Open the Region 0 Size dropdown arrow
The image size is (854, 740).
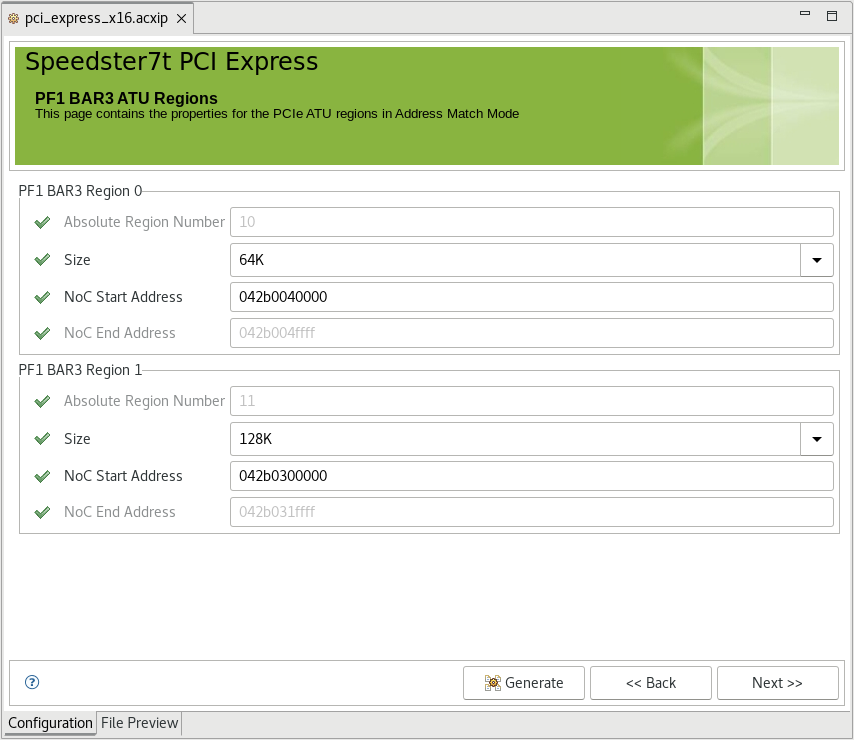817,260
